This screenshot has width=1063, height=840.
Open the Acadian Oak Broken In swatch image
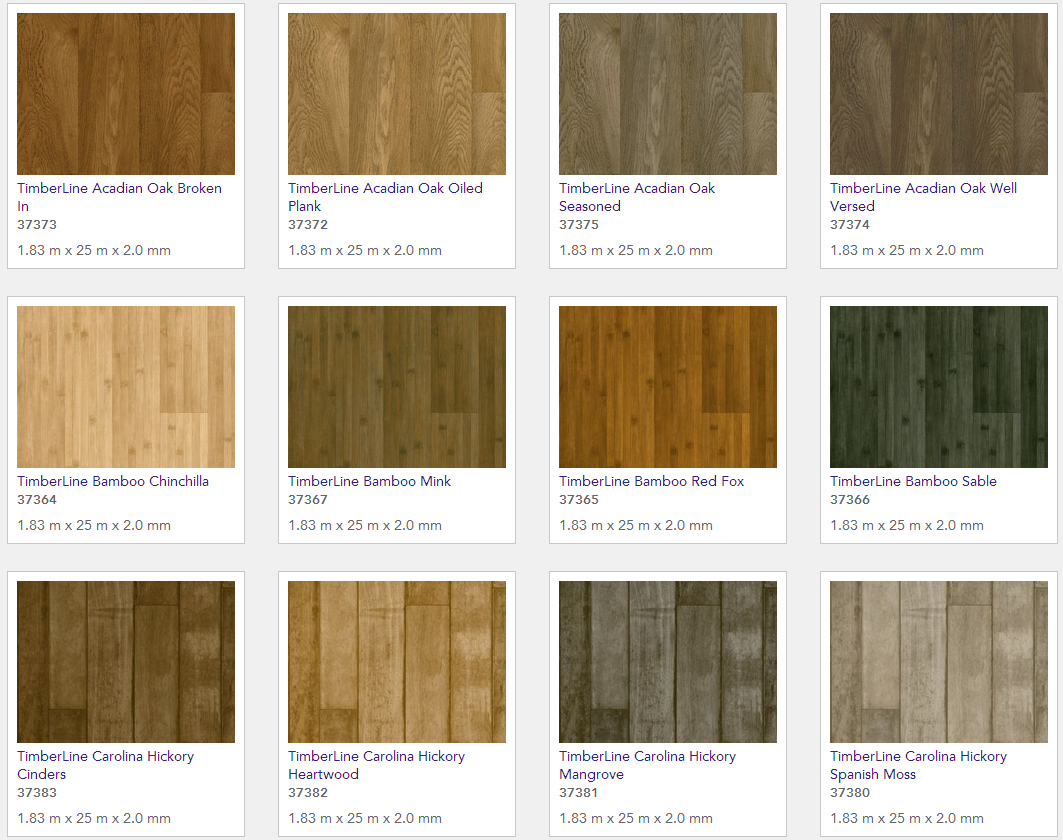tap(126, 94)
